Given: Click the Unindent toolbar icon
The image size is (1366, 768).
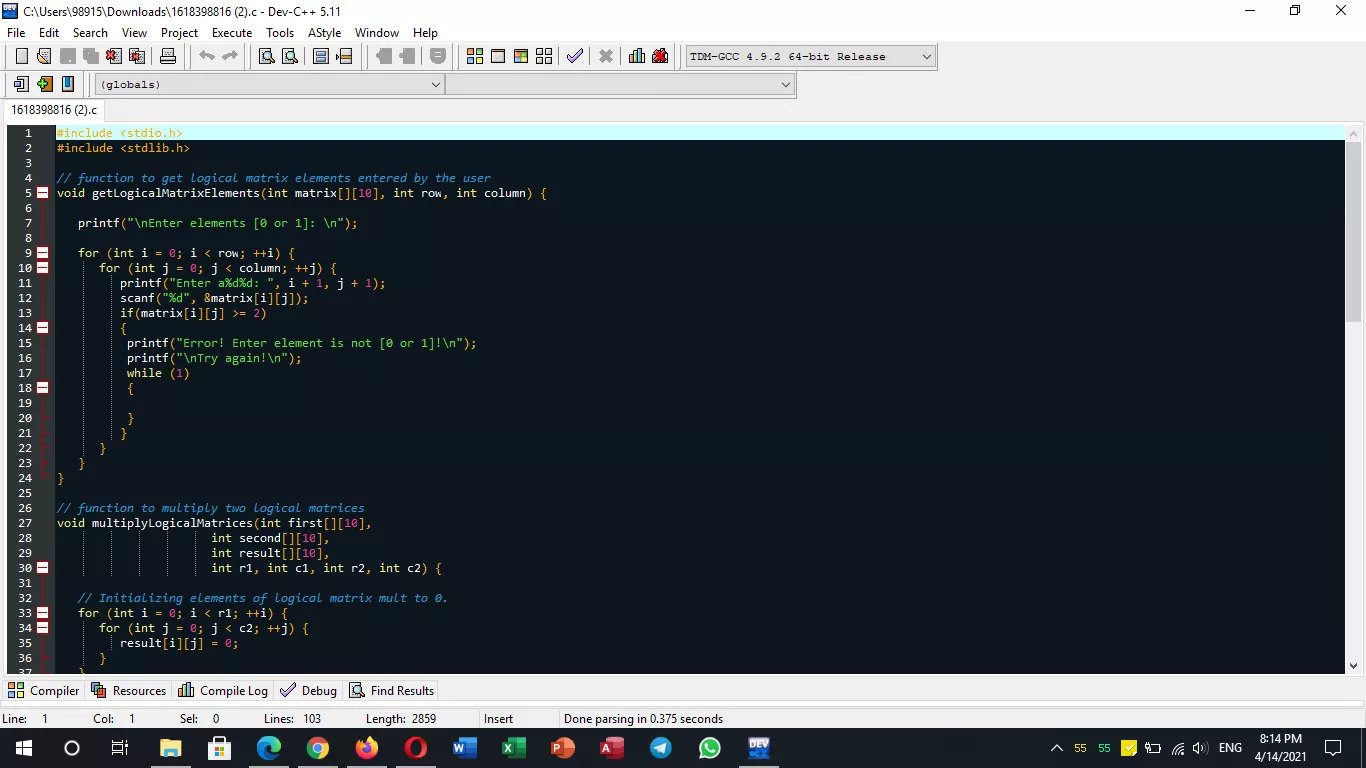Looking at the screenshot, I should point(407,56).
